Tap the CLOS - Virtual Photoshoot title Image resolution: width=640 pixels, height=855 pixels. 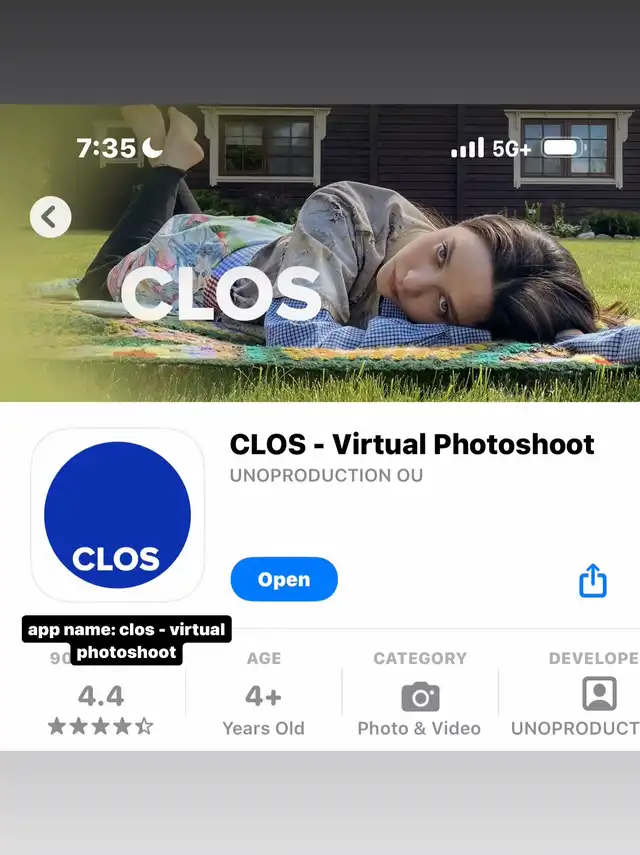coord(412,444)
